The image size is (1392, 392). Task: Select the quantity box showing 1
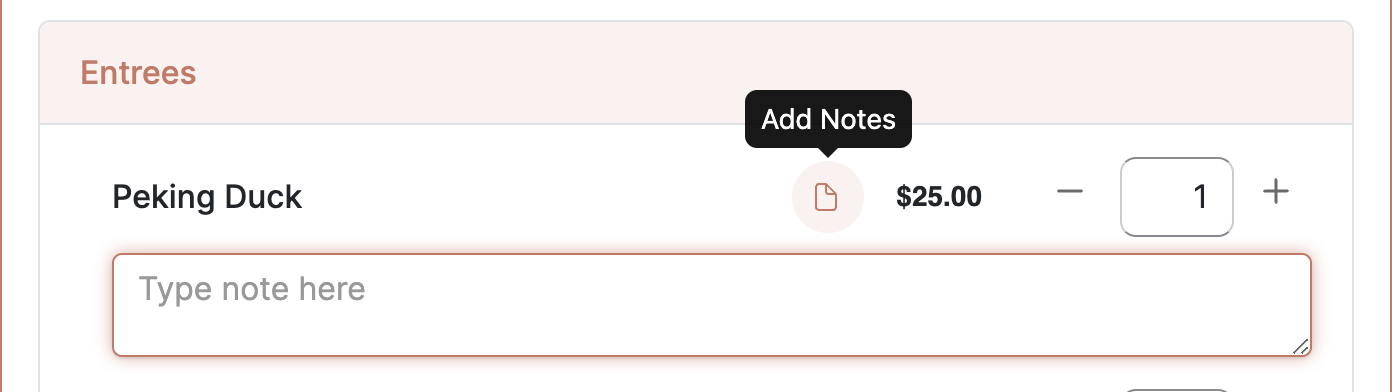(x=1177, y=197)
